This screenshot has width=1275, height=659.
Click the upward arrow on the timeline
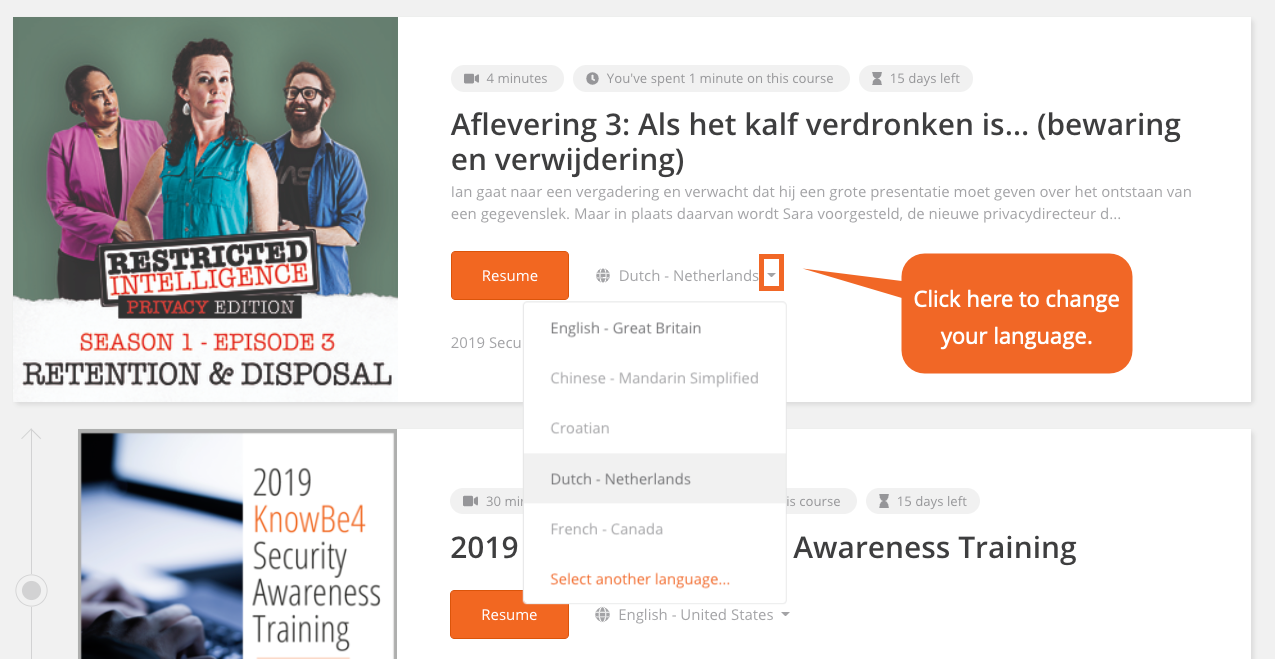click(31, 436)
